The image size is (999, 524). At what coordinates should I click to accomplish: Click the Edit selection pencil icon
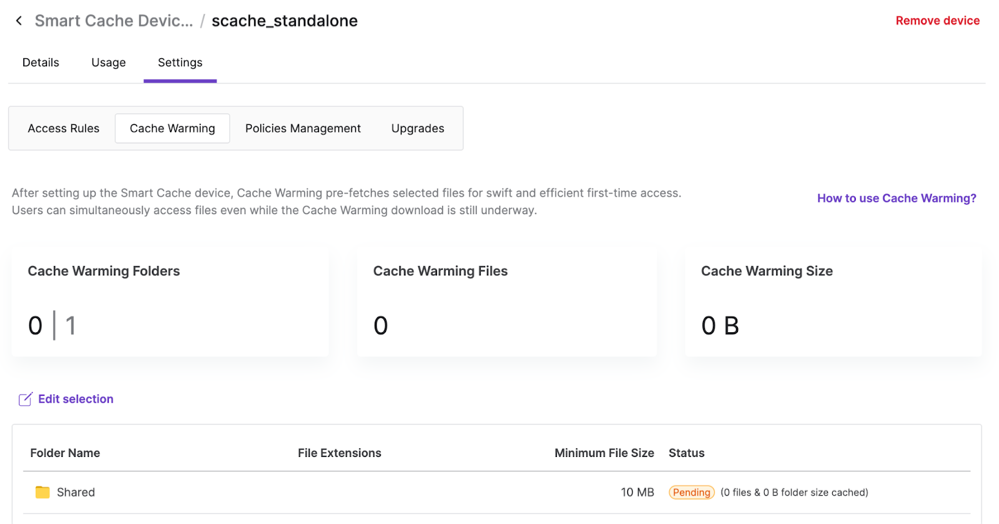point(25,399)
